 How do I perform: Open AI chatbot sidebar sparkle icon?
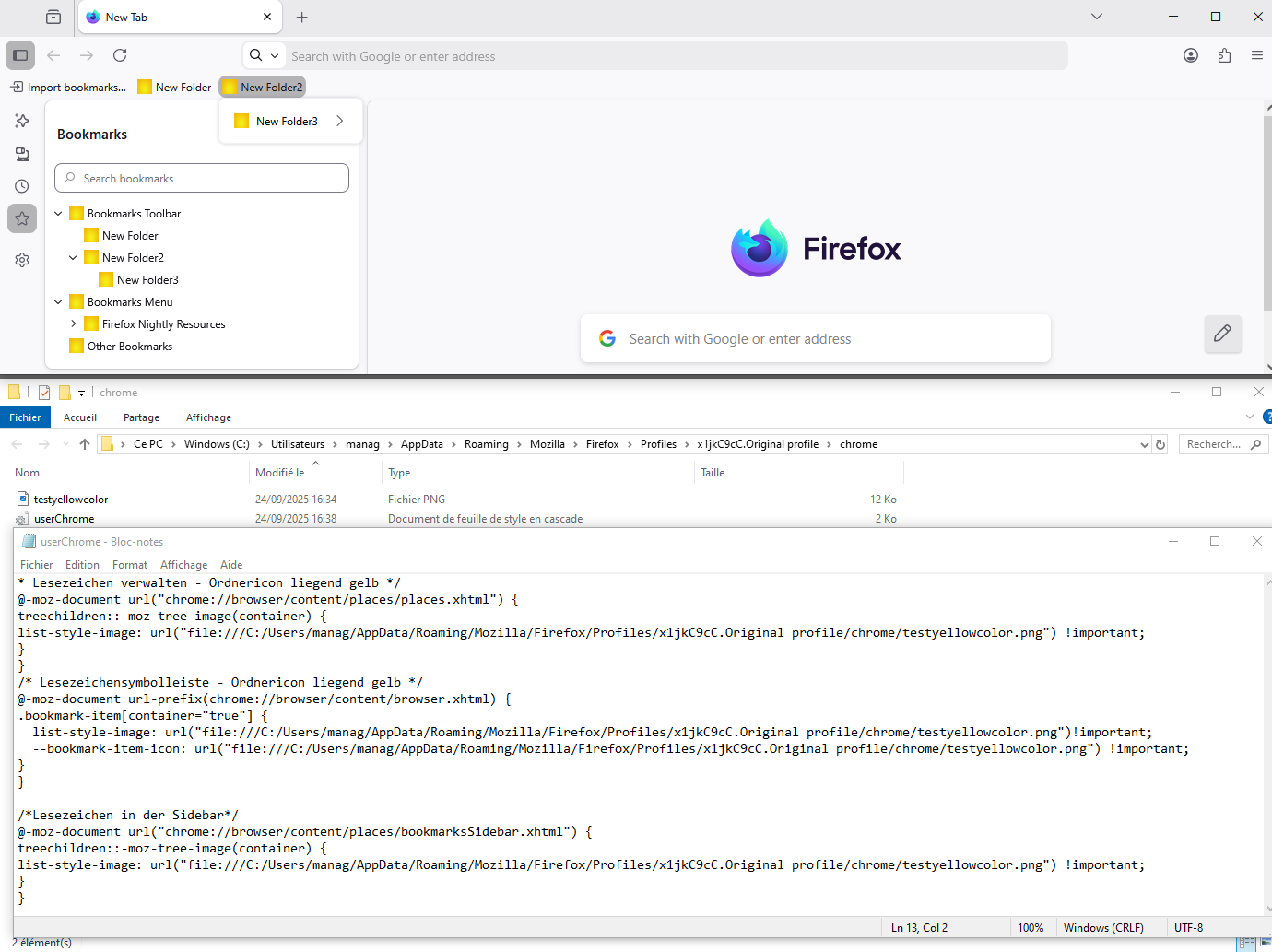pos(22,121)
